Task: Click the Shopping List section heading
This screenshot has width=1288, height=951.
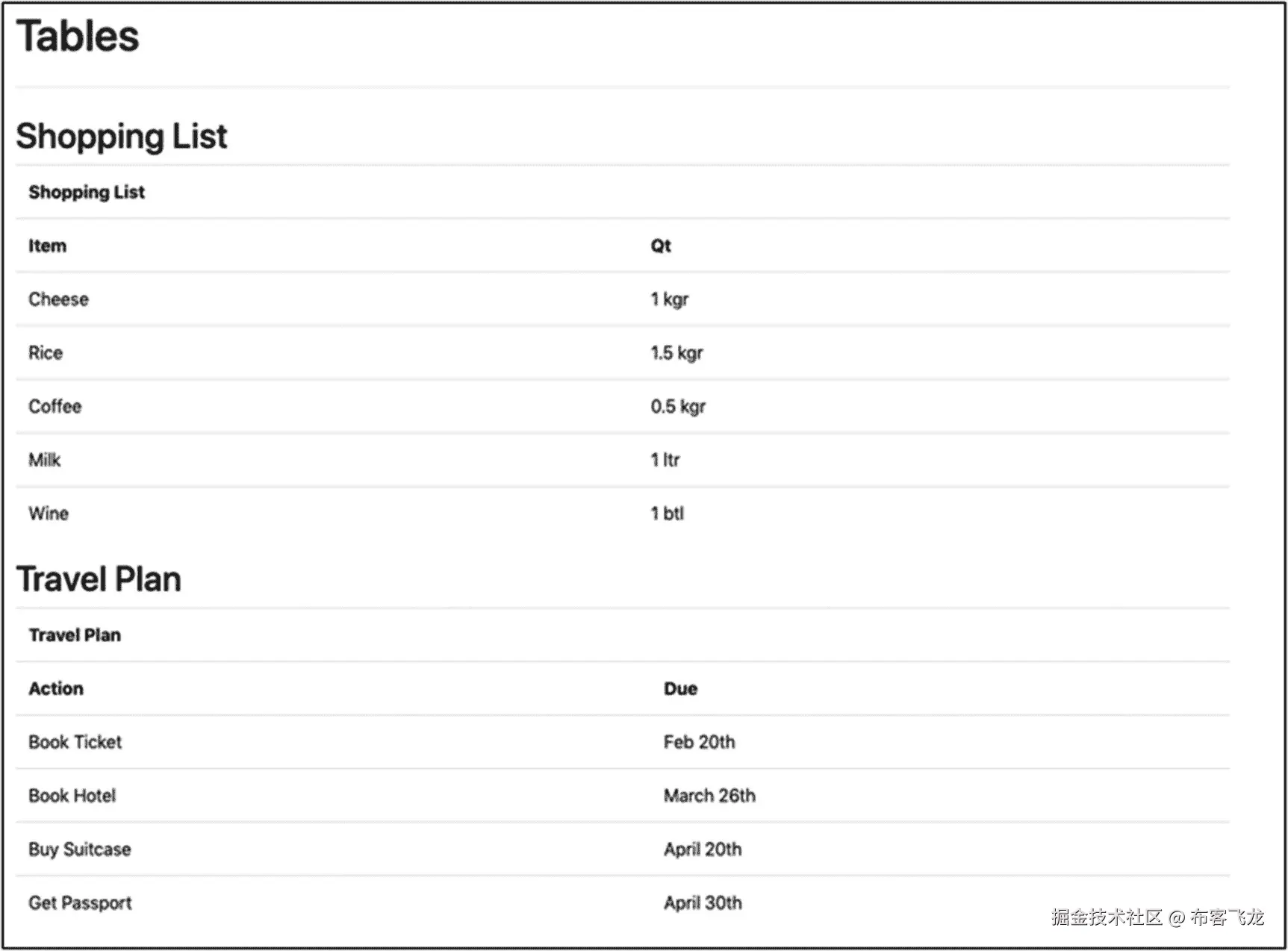Action: pos(122,136)
